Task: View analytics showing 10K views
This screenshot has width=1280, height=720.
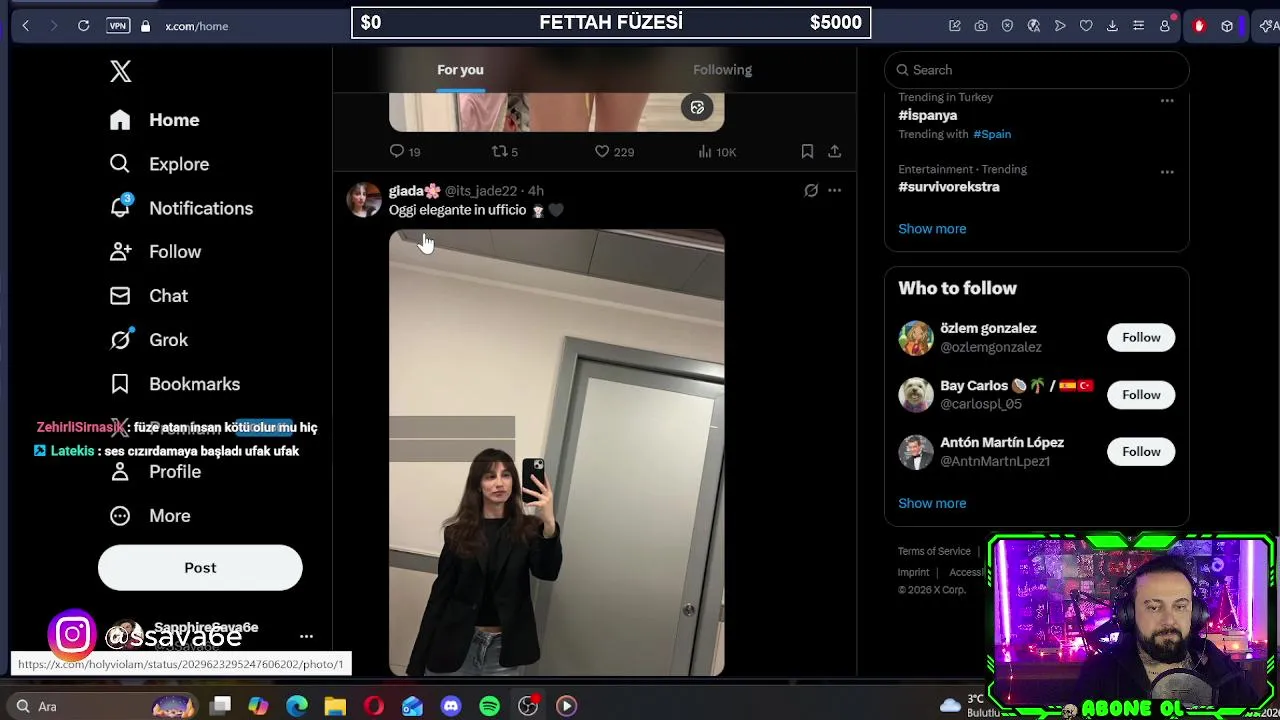Action: click(x=717, y=152)
